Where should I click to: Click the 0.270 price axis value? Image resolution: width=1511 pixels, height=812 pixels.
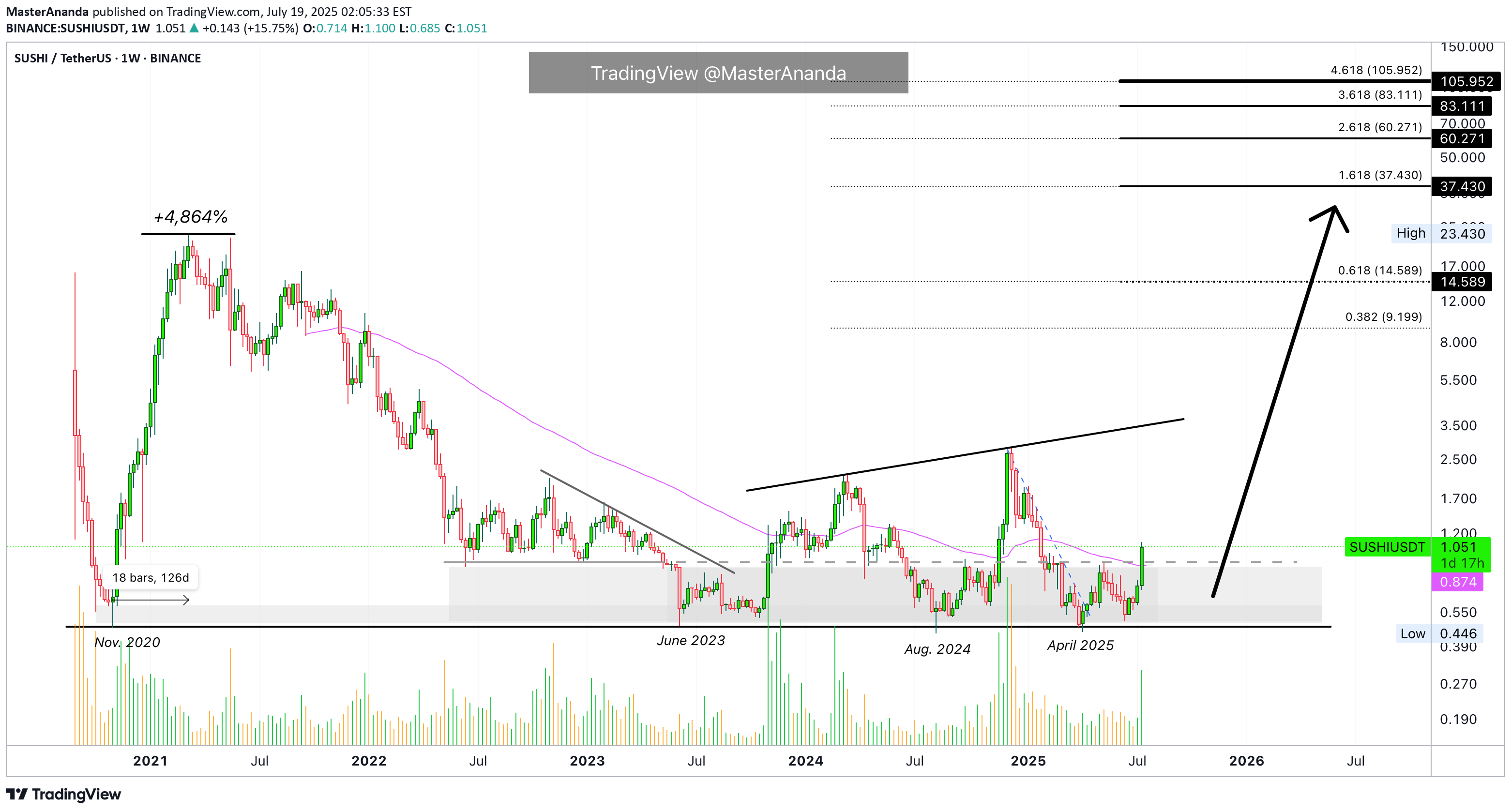[x=1458, y=684]
